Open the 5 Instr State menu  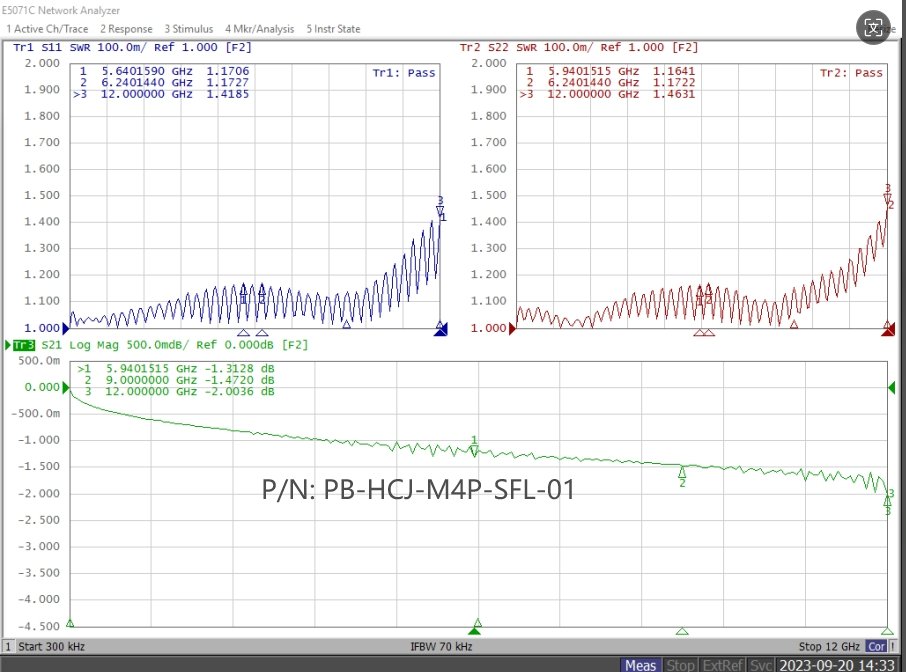click(333, 29)
